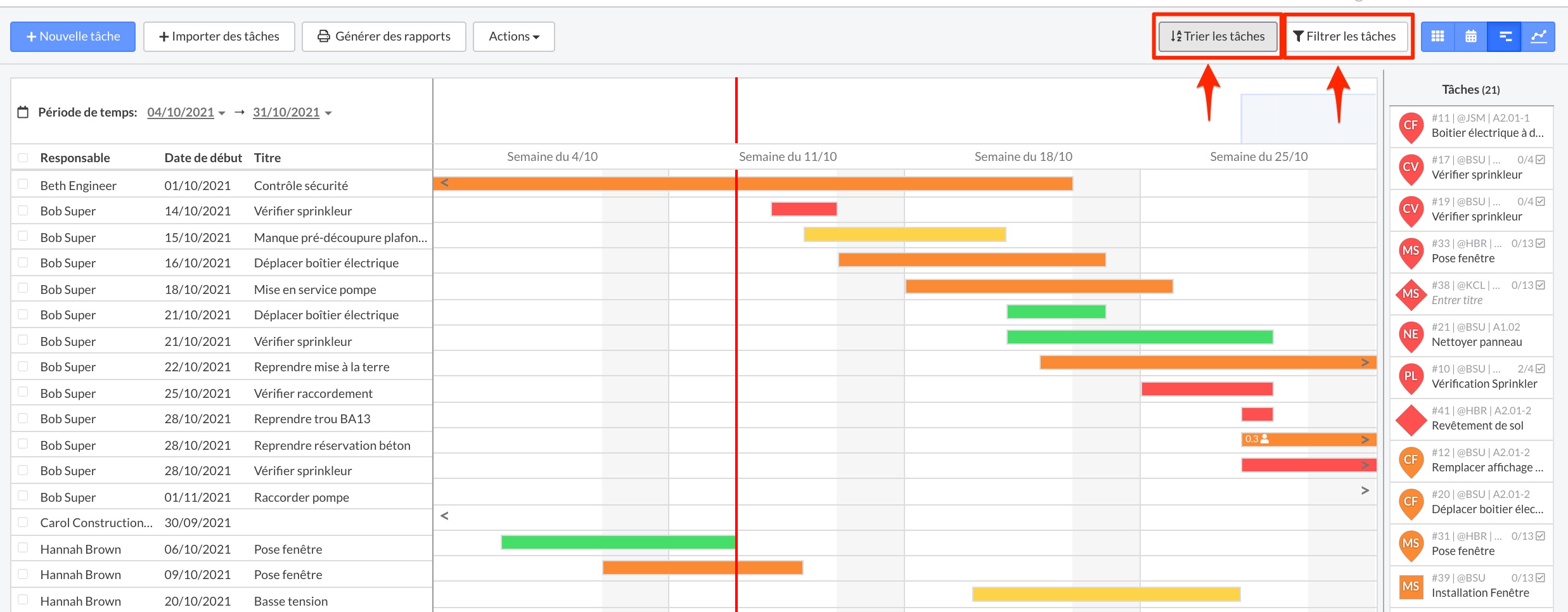Screen dimensions: 1568x612
Task: Expand the Actions dropdown menu
Action: click(513, 37)
